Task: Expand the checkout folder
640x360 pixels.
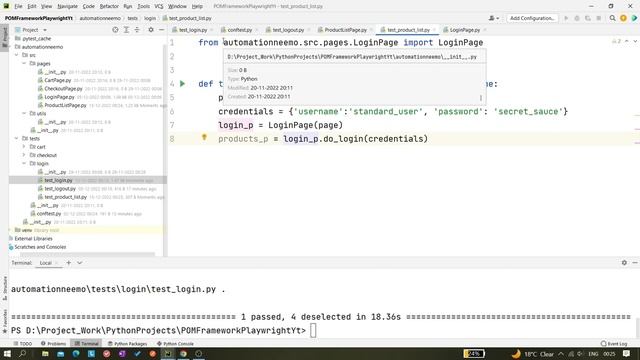Action: coord(24,155)
